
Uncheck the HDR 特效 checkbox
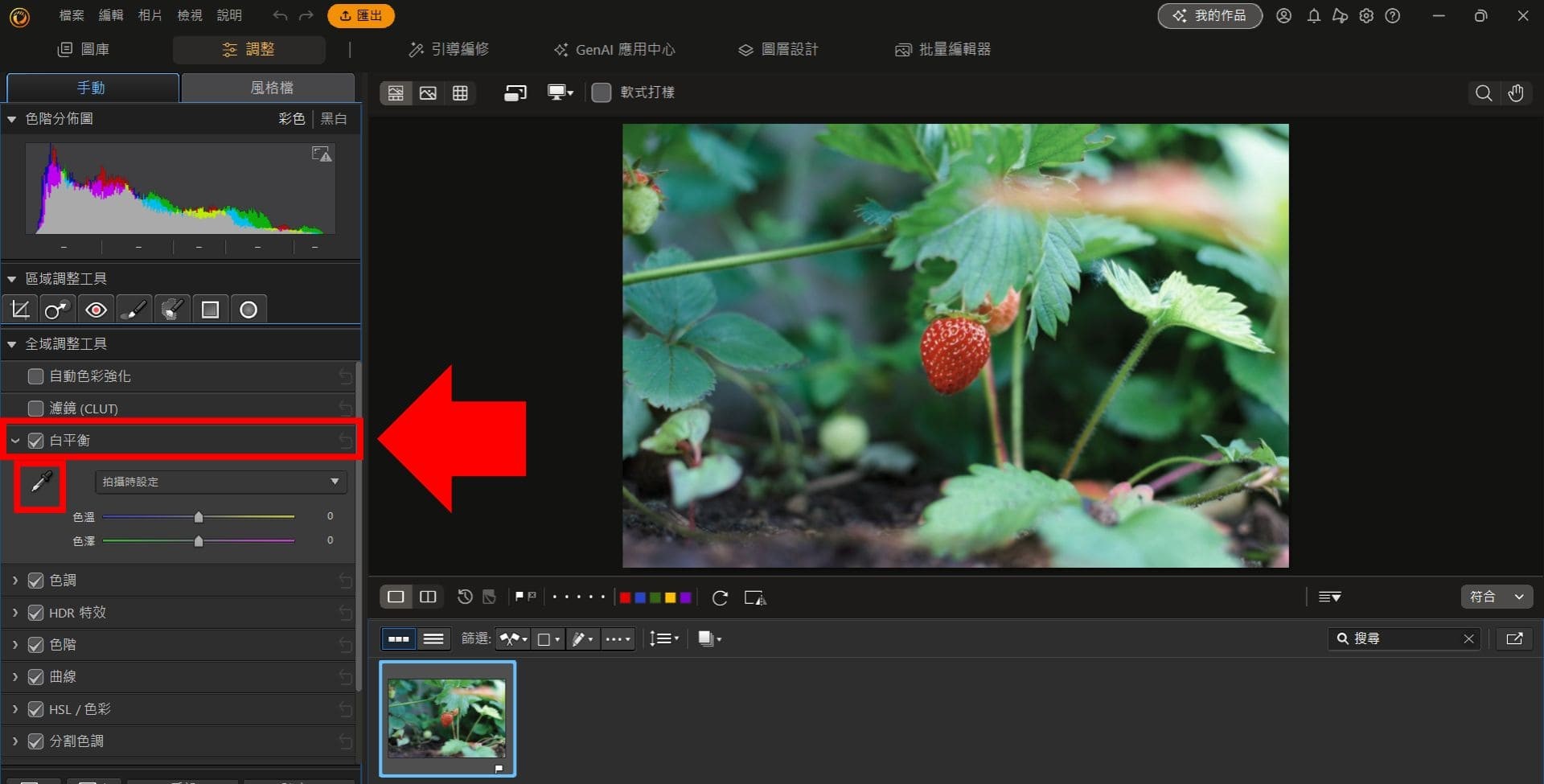tap(35, 613)
